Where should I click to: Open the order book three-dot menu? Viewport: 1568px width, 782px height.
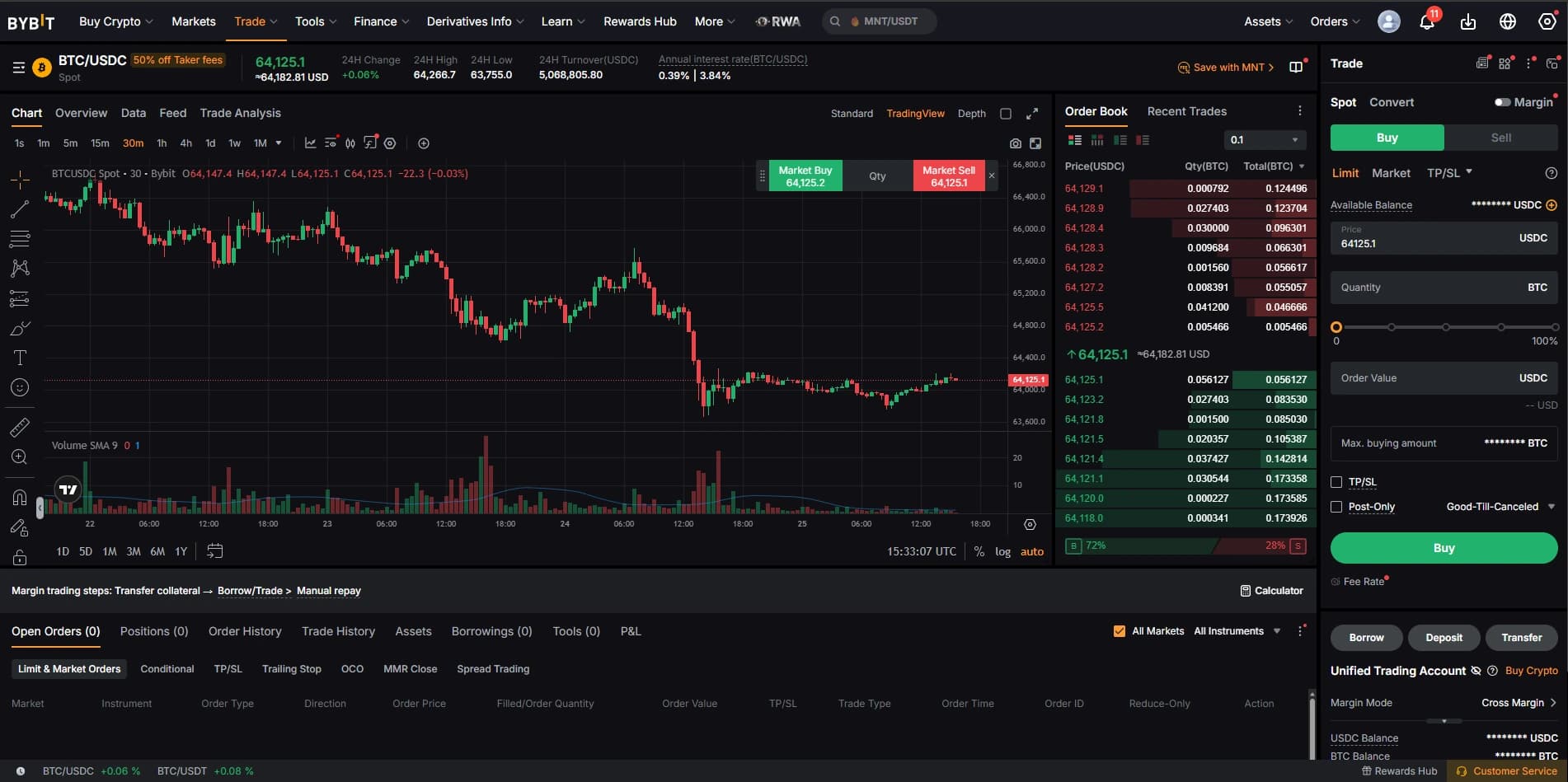pos(1300,111)
